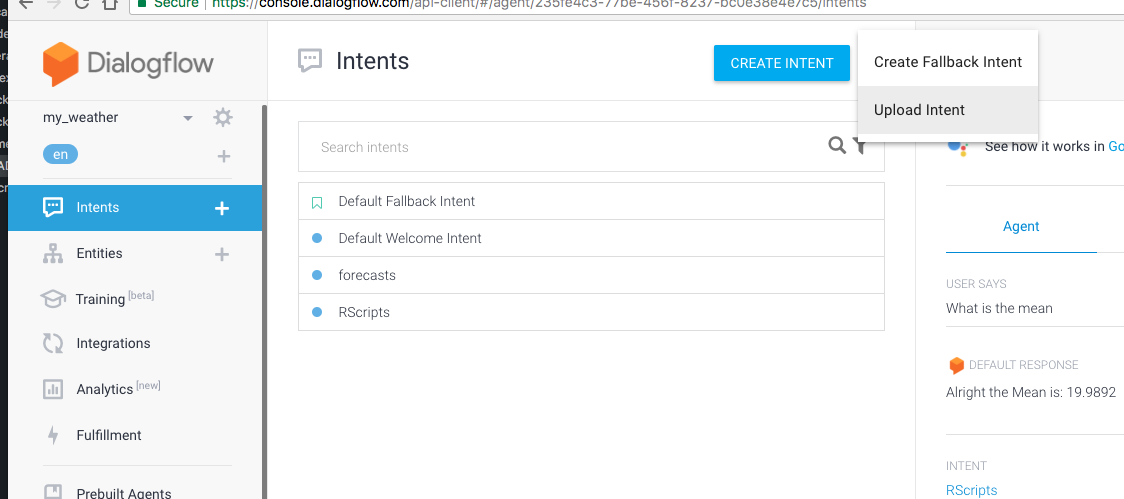Image resolution: width=1124 pixels, height=499 pixels.
Task: Open agent settings gear icon
Action: click(223, 118)
